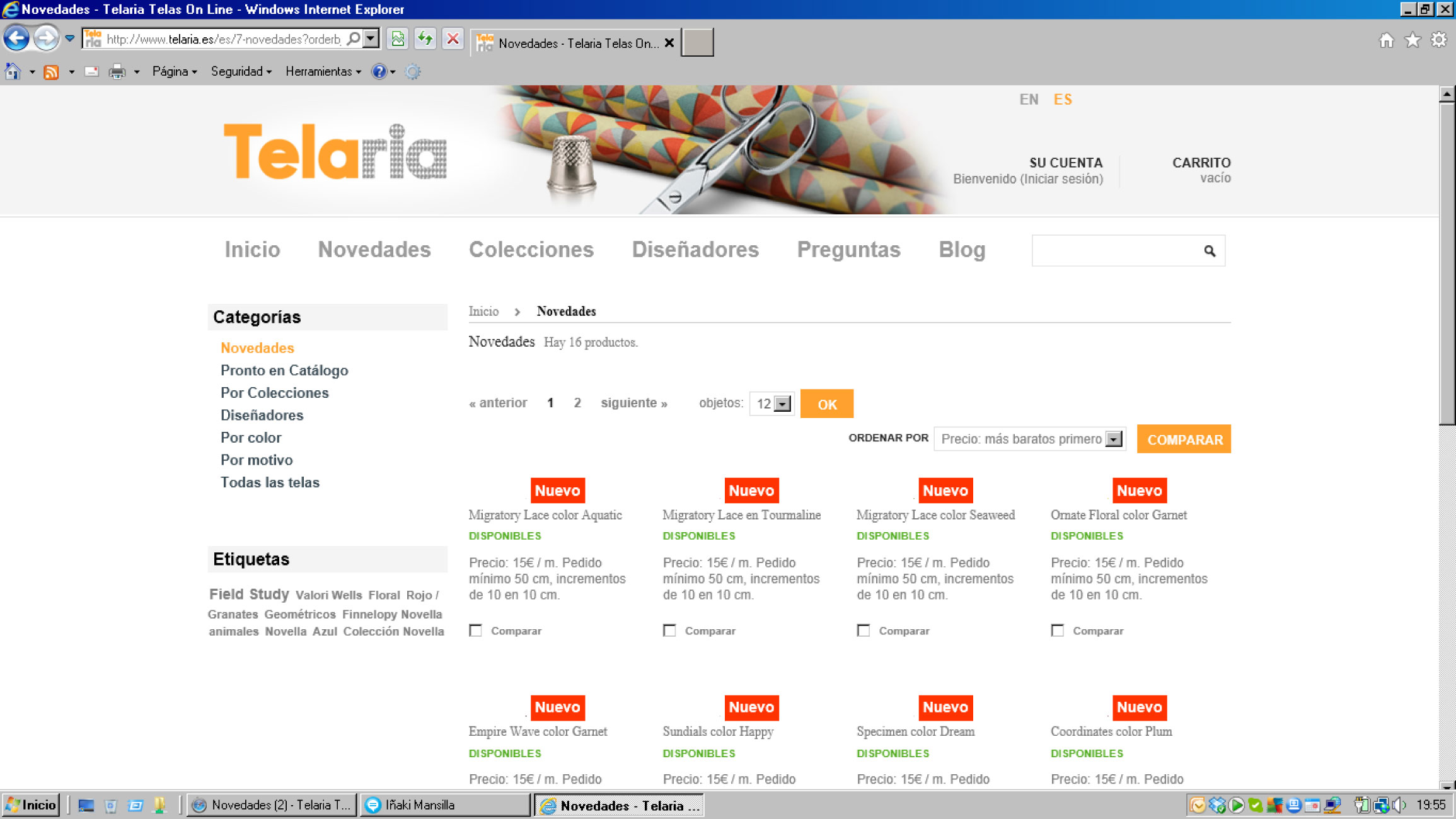Click the refresh page icon
This screenshot has height=819, width=1456.
pos(425,39)
